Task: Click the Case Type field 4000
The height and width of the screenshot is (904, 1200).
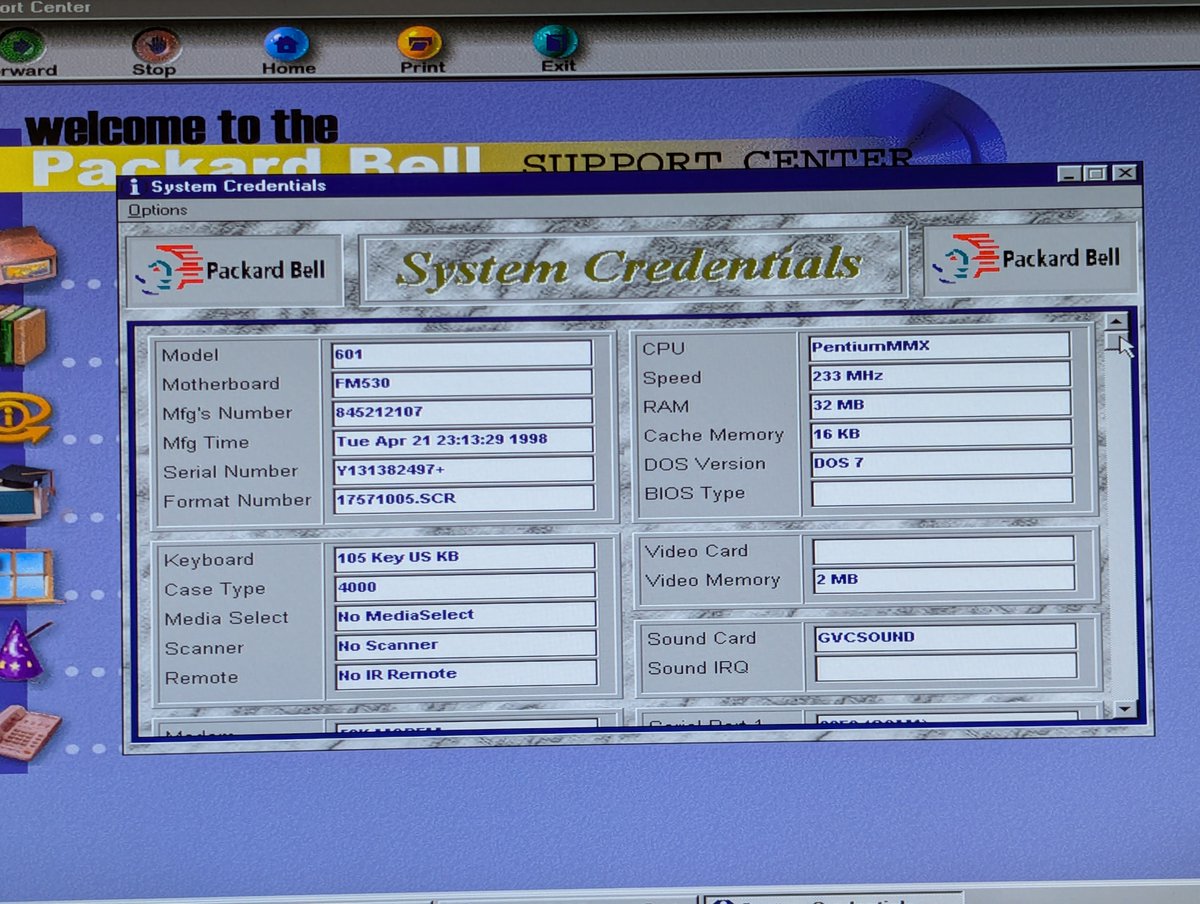Action: pos(465,586)
